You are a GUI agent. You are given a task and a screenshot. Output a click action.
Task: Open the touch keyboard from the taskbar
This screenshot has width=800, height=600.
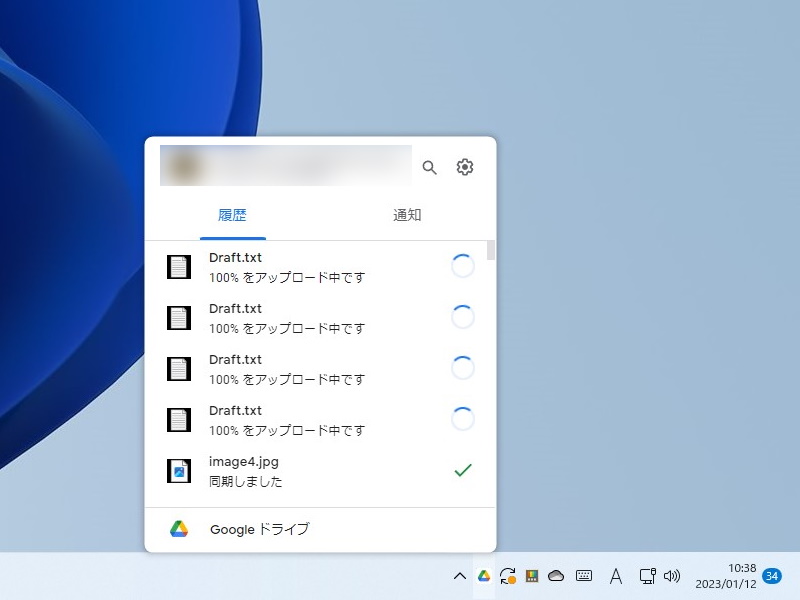tap(583, 576)
